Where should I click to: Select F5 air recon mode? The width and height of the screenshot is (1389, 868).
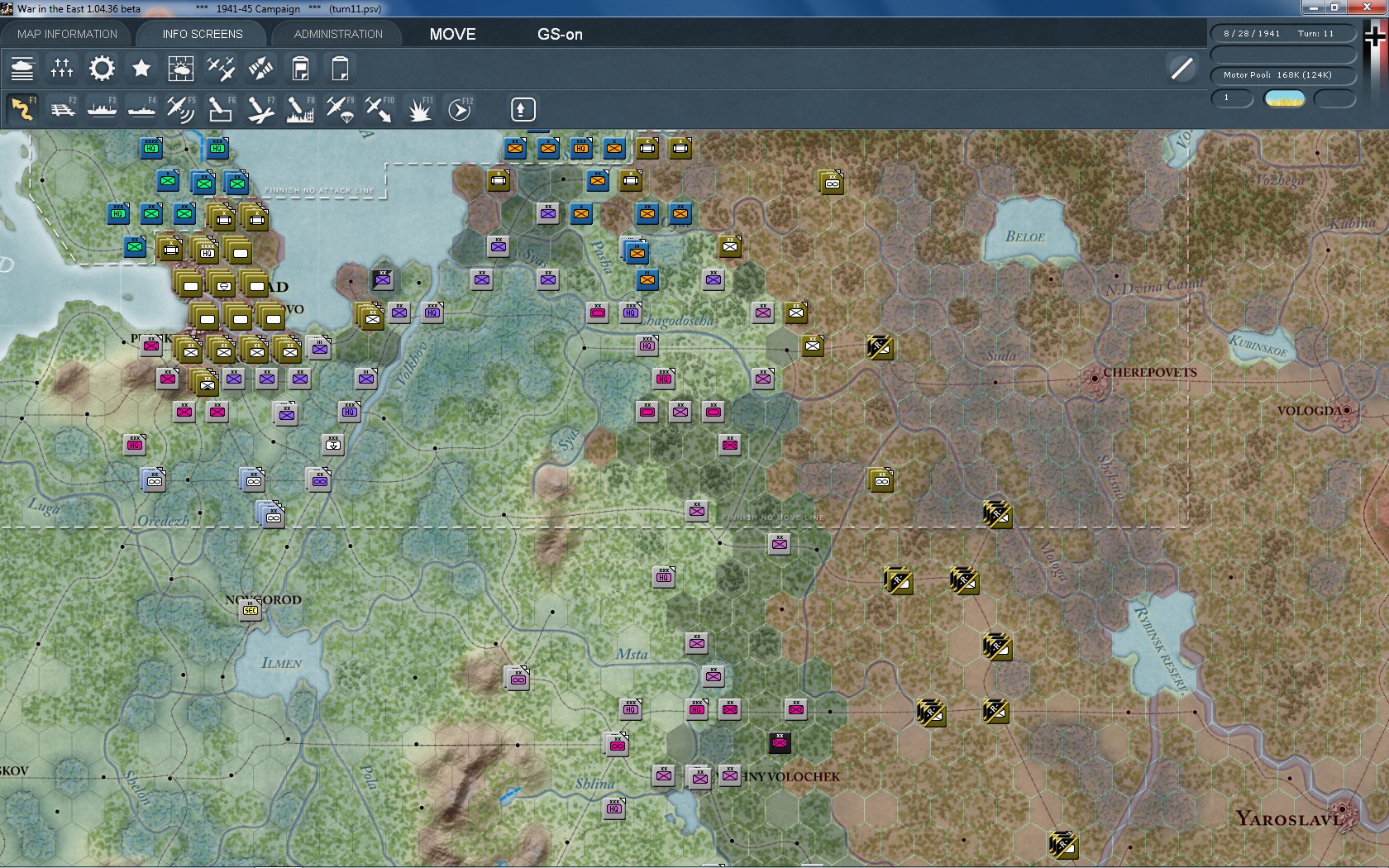click(x=181, y=109)
